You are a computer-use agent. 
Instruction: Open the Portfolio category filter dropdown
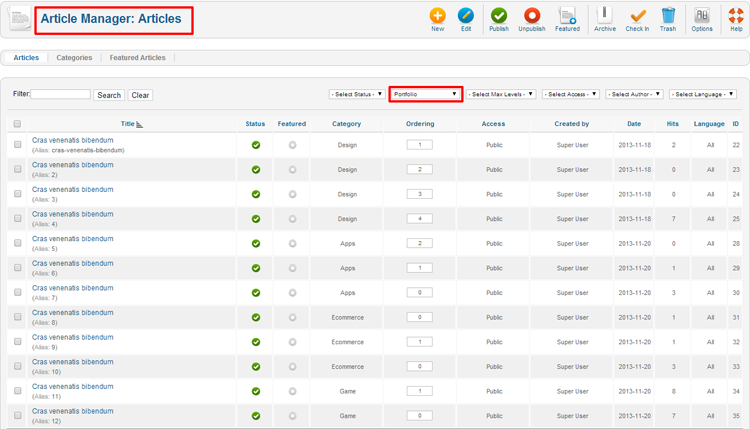click(425, 94)
